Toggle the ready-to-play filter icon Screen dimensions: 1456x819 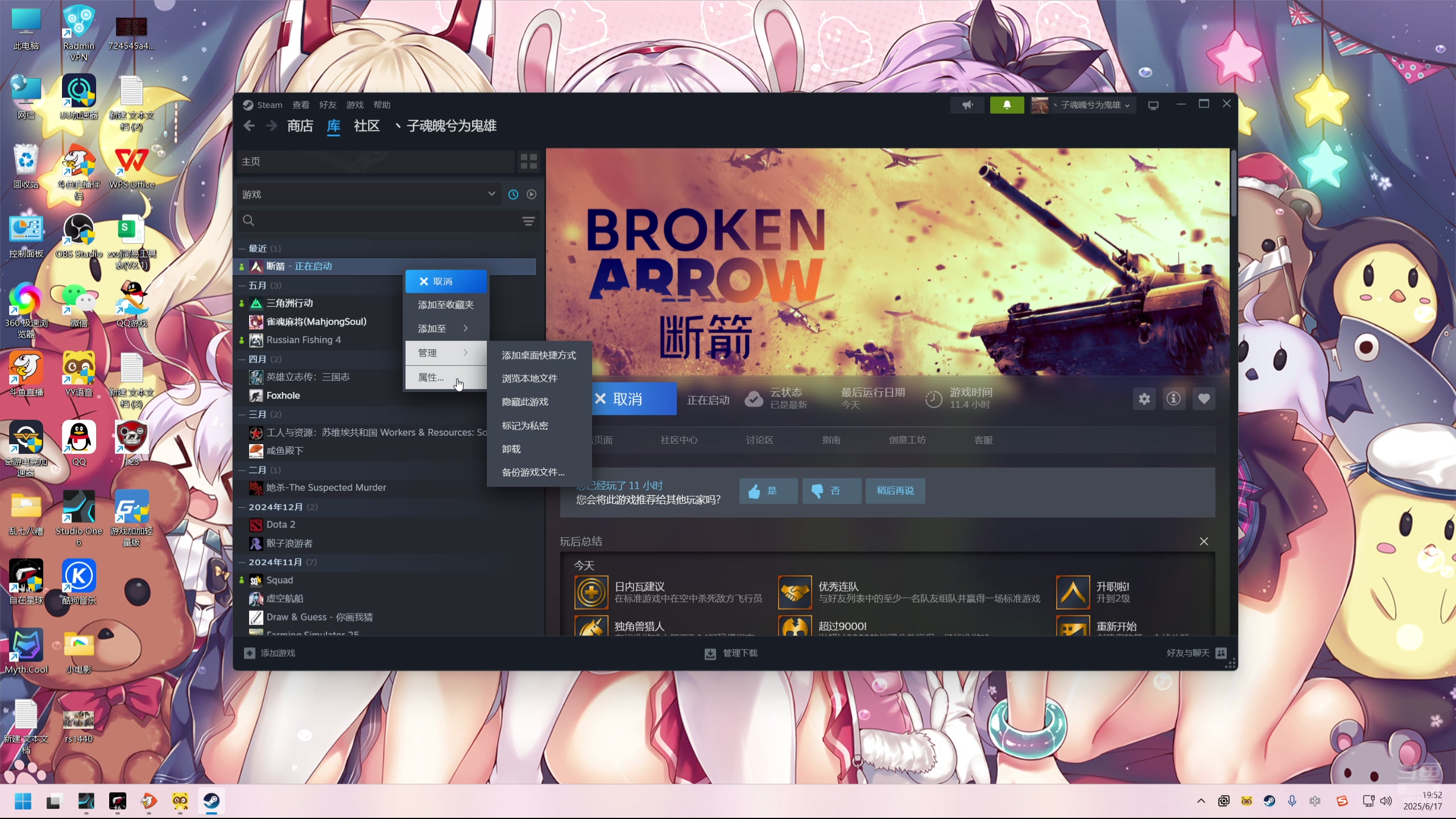click(531, 195)
